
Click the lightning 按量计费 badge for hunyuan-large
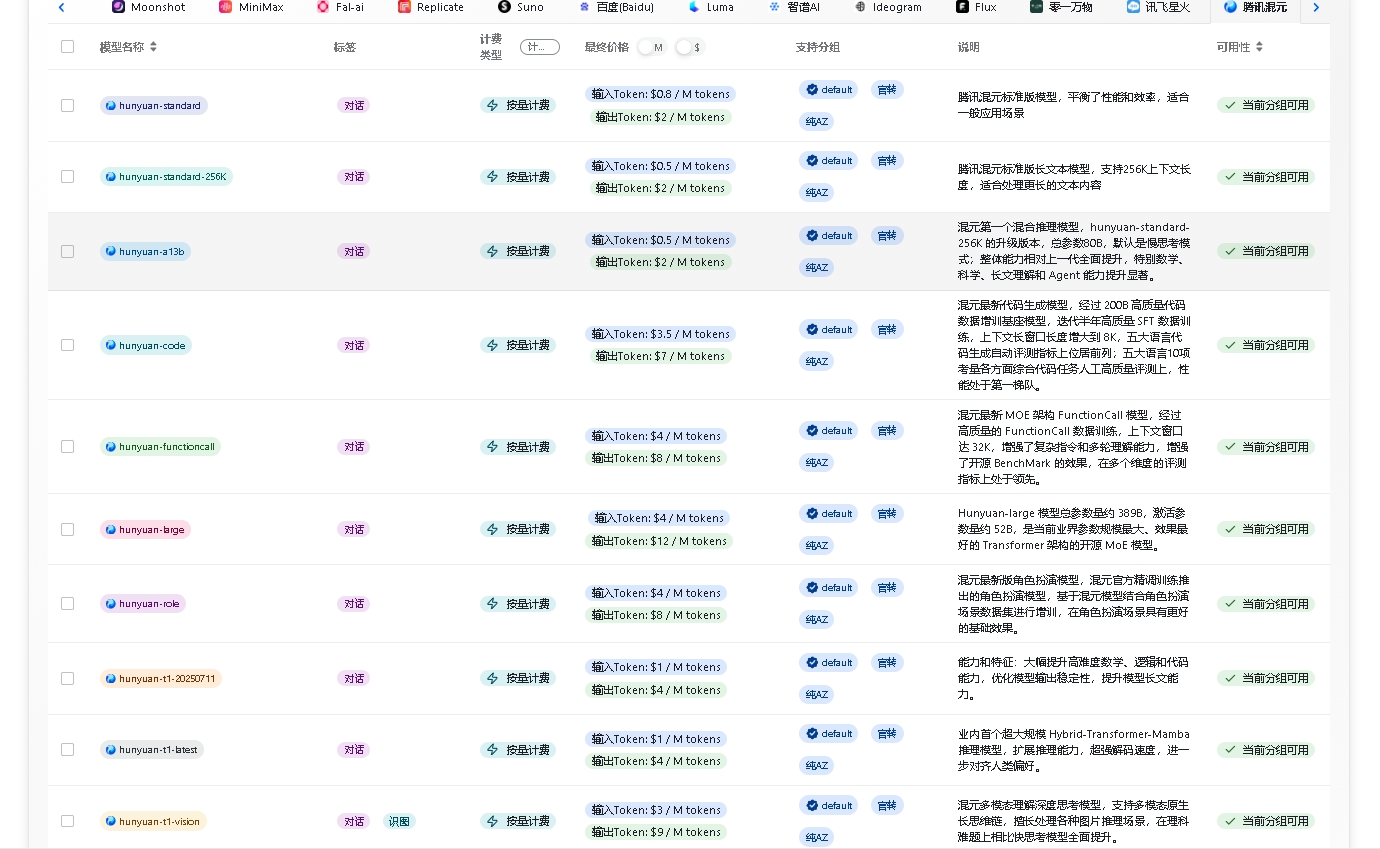tap(518, 529)
